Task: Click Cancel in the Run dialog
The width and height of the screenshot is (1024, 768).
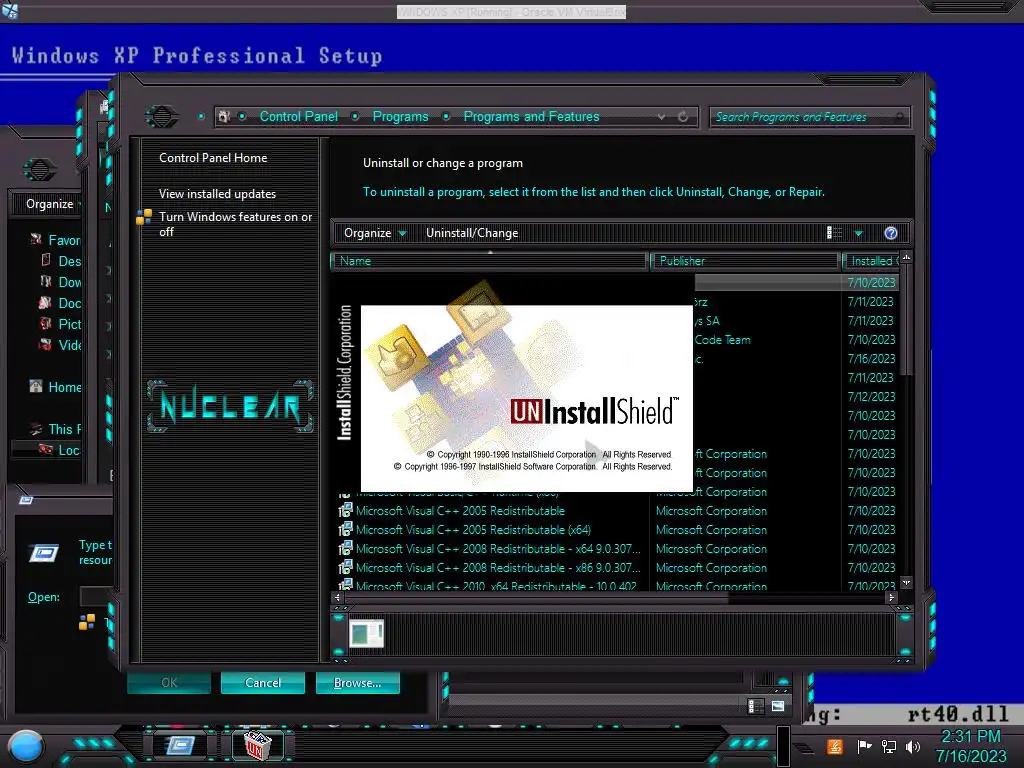Action: pyautogui.click(x=263, y=683)
